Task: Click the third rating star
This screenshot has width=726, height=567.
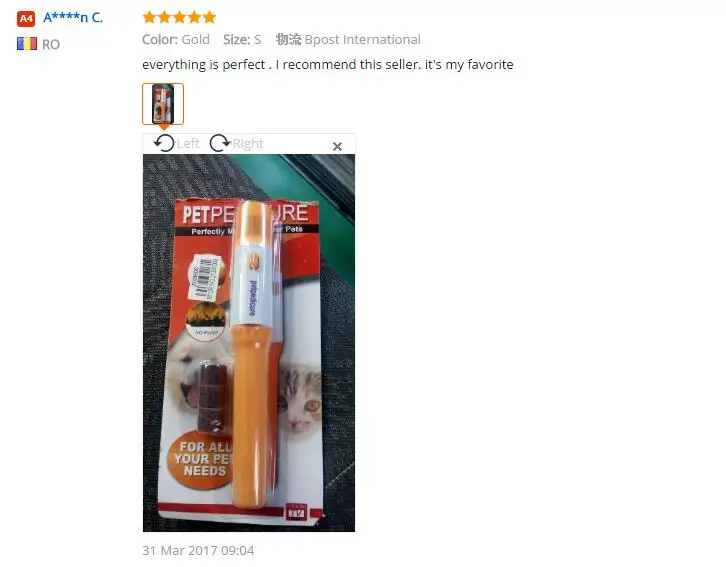Action: pos(180,18)
